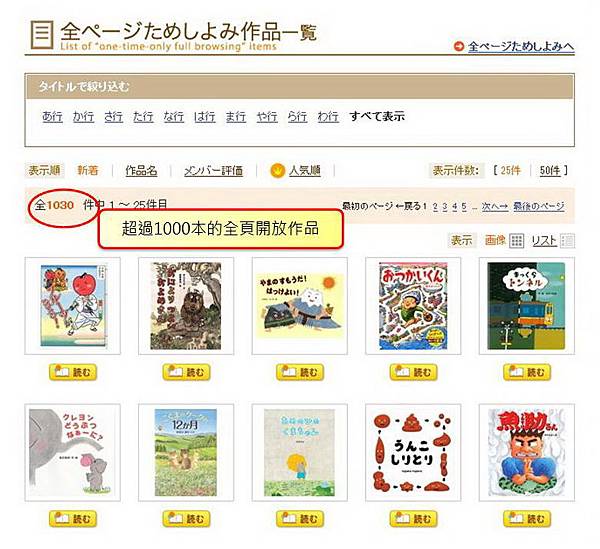Open the 12か月 book cover thumbnail
Screen dimensions: 600x549
pyautogui.click(x=186, y=453)
